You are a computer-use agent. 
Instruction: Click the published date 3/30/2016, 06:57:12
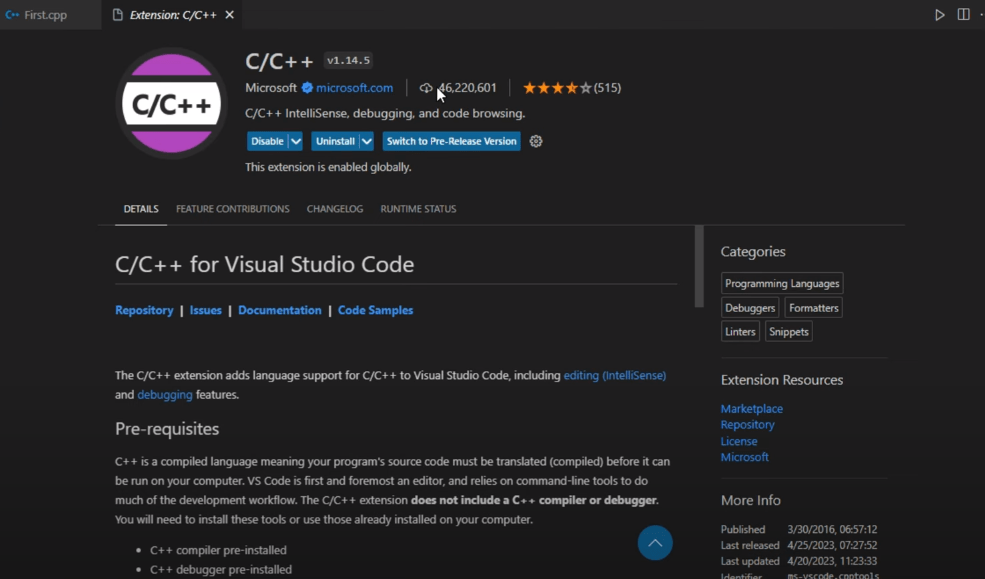[x=832, y=529]
